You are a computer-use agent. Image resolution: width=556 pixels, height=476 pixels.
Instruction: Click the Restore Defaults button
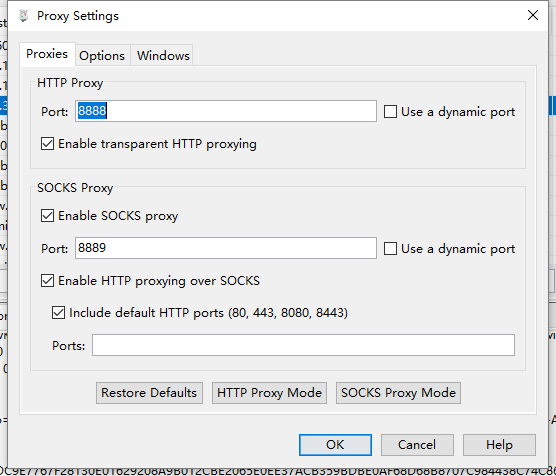point(149,393)
